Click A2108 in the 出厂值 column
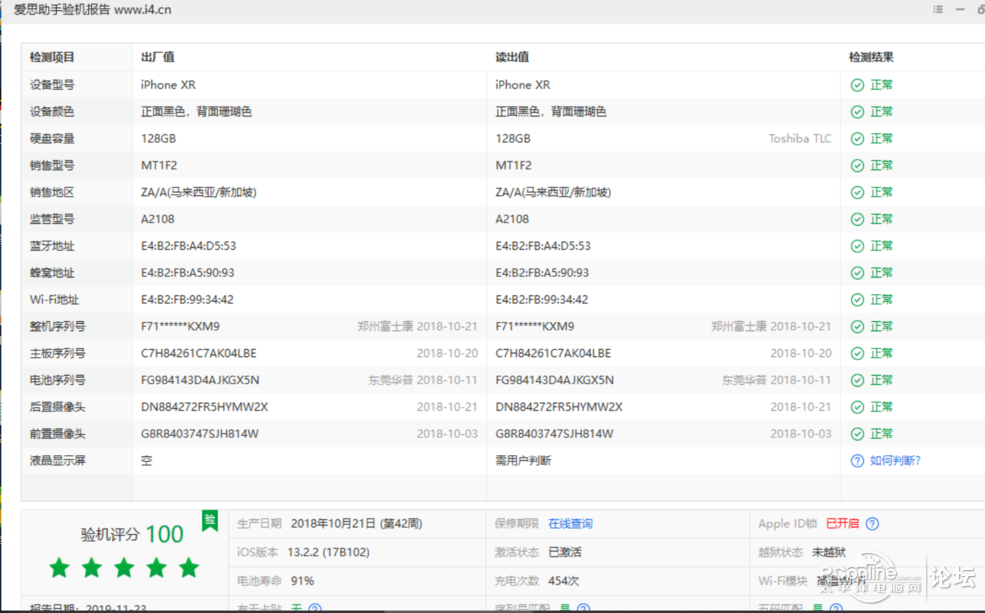Screen dimensions: 985x613 pos(158,219)
